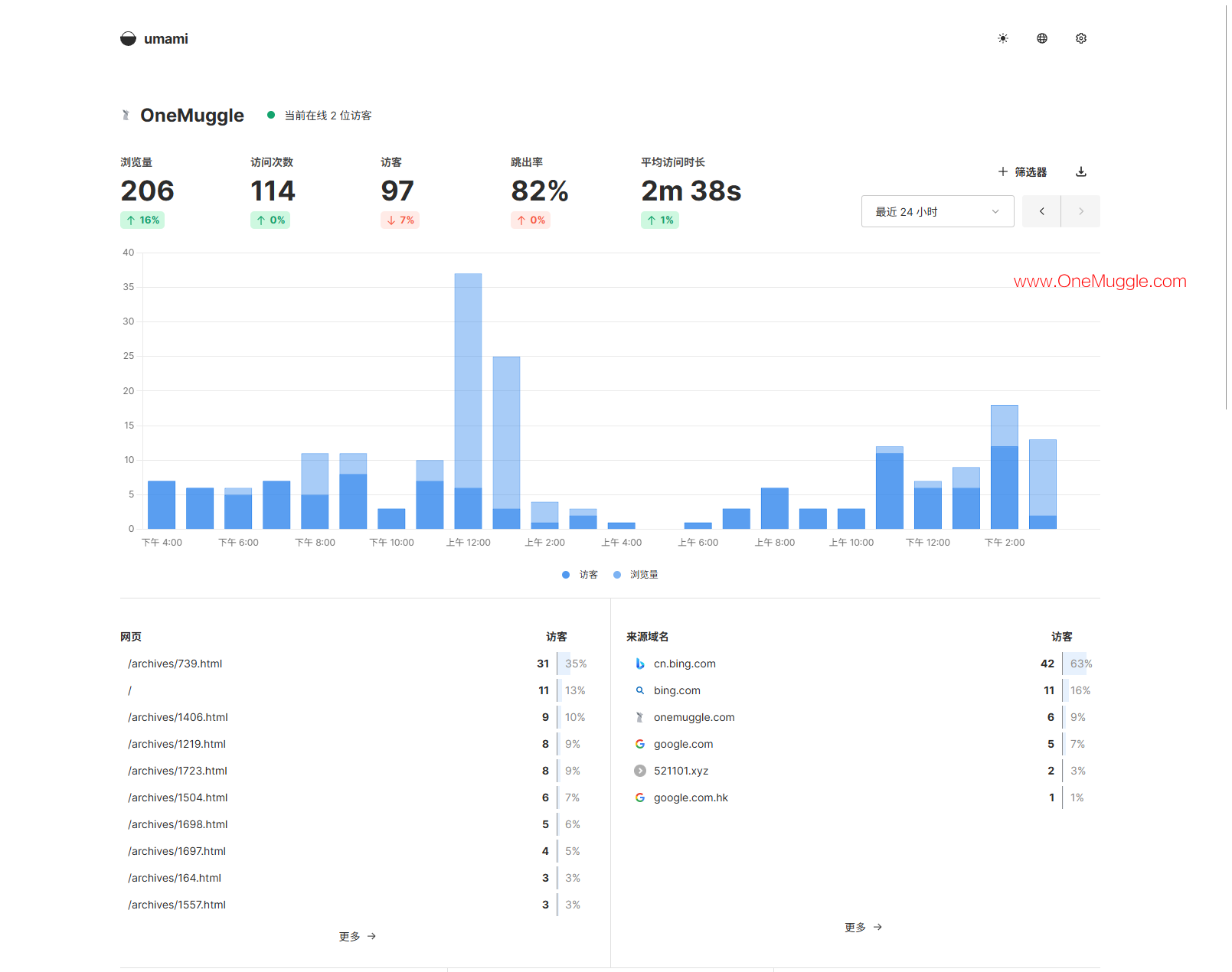
Task: Click the 35% share for /archives/739.html
Action: click(576, 664)
